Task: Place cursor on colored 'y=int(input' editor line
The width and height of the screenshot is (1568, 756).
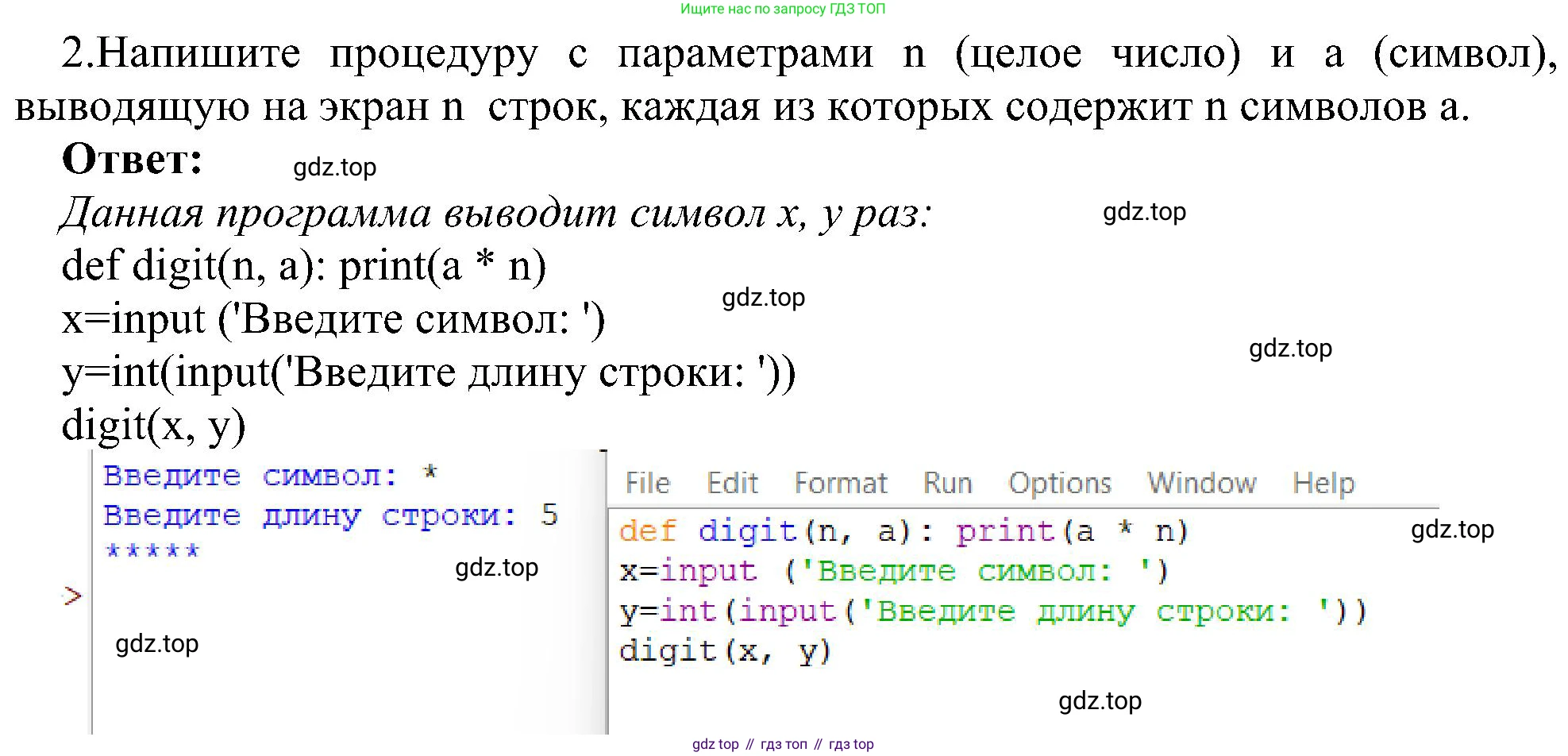Action: (x=992, y=611)
